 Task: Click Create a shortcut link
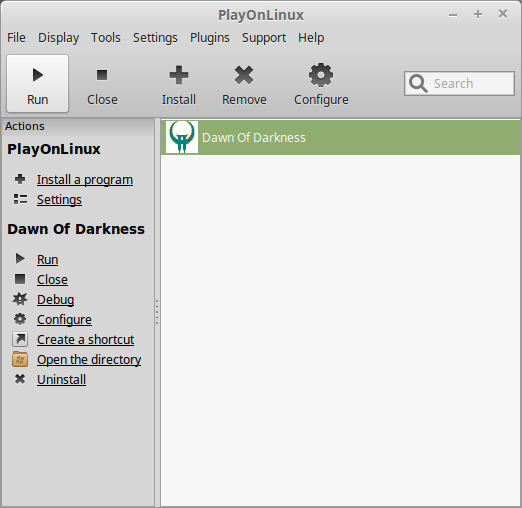click(86, 340)
